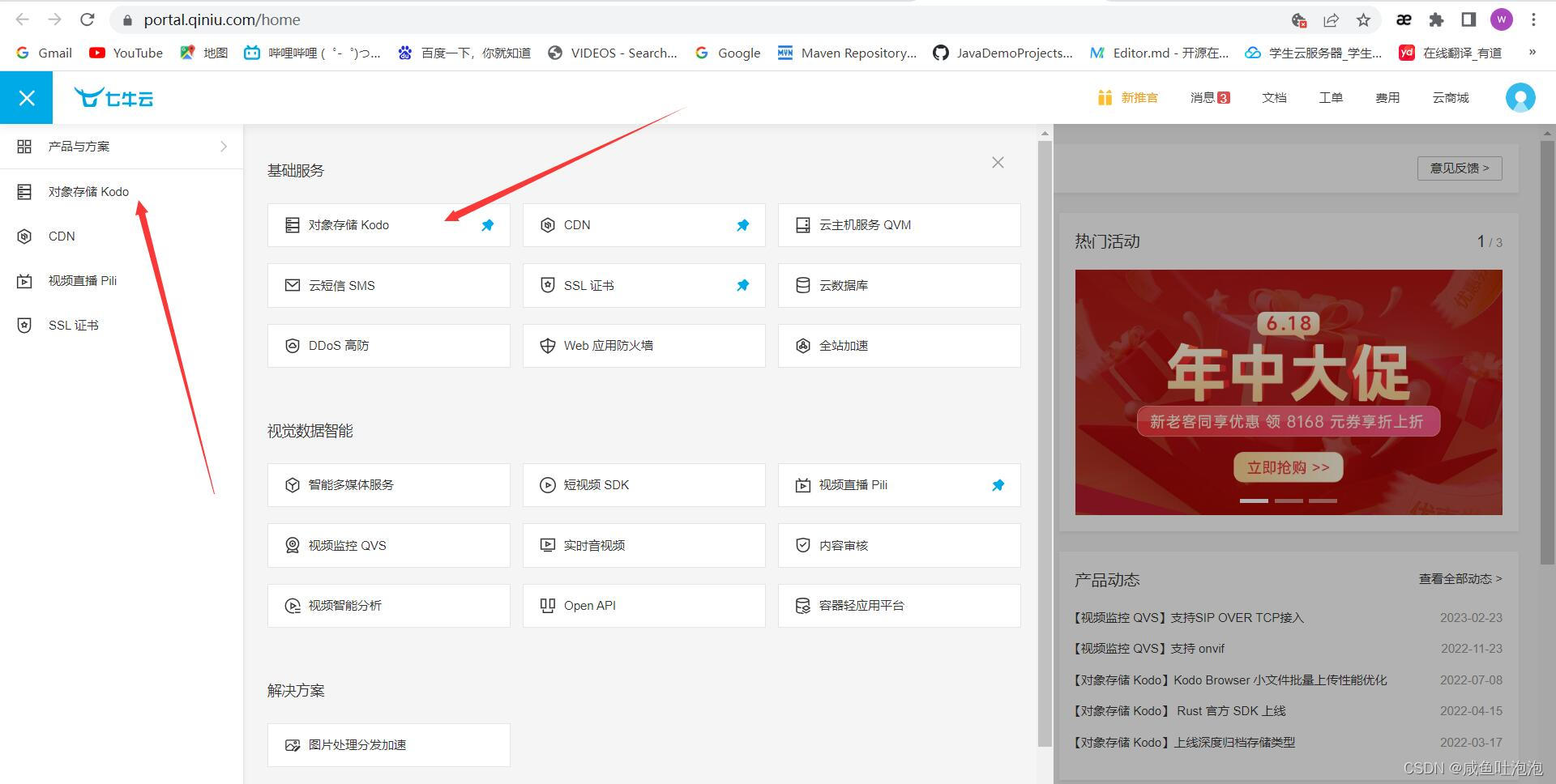This screenshot has height=784, width=1556.
Task: Unpin 视频直播 Pili card via pin icon
Action: [998, 485]
